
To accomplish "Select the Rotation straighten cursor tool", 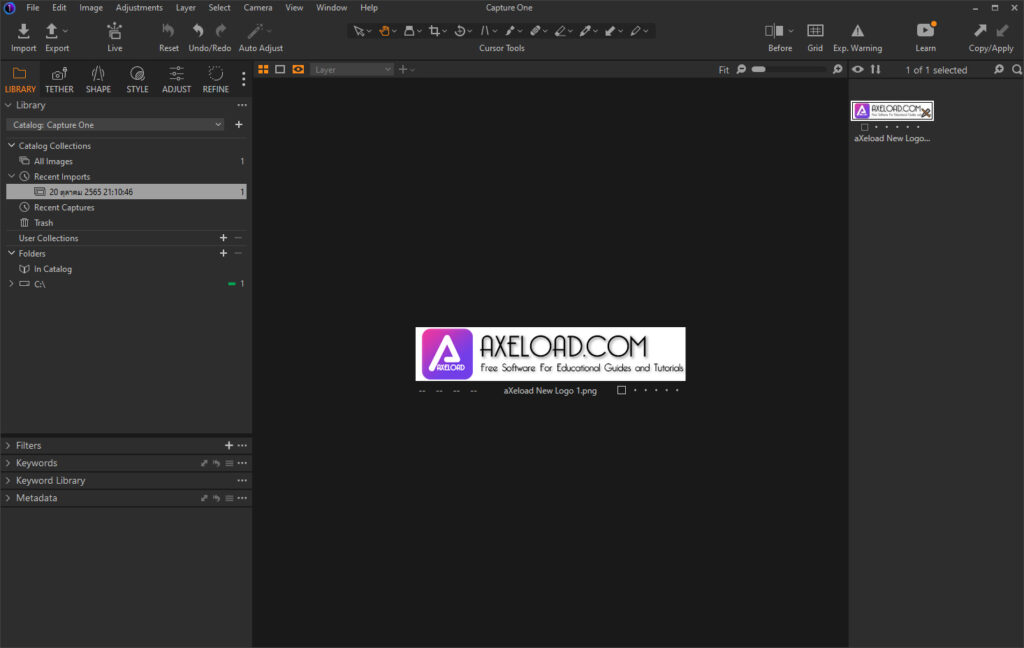I will pos(459,31).
